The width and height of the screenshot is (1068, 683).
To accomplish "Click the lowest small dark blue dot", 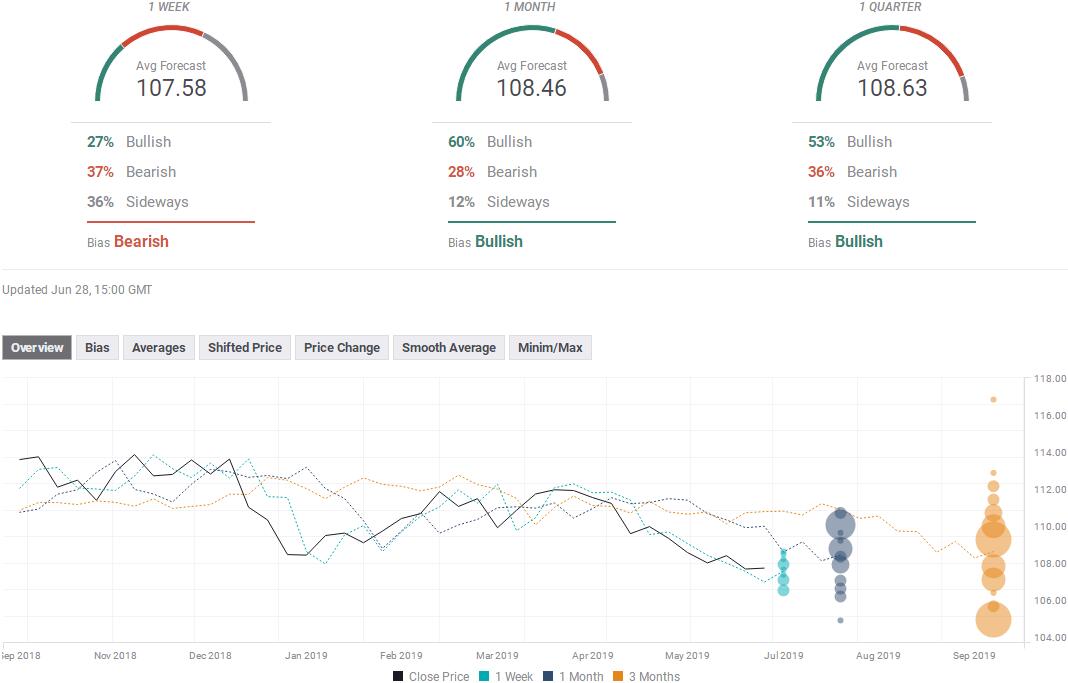I will pyautogui.click(x=840, y=620).
